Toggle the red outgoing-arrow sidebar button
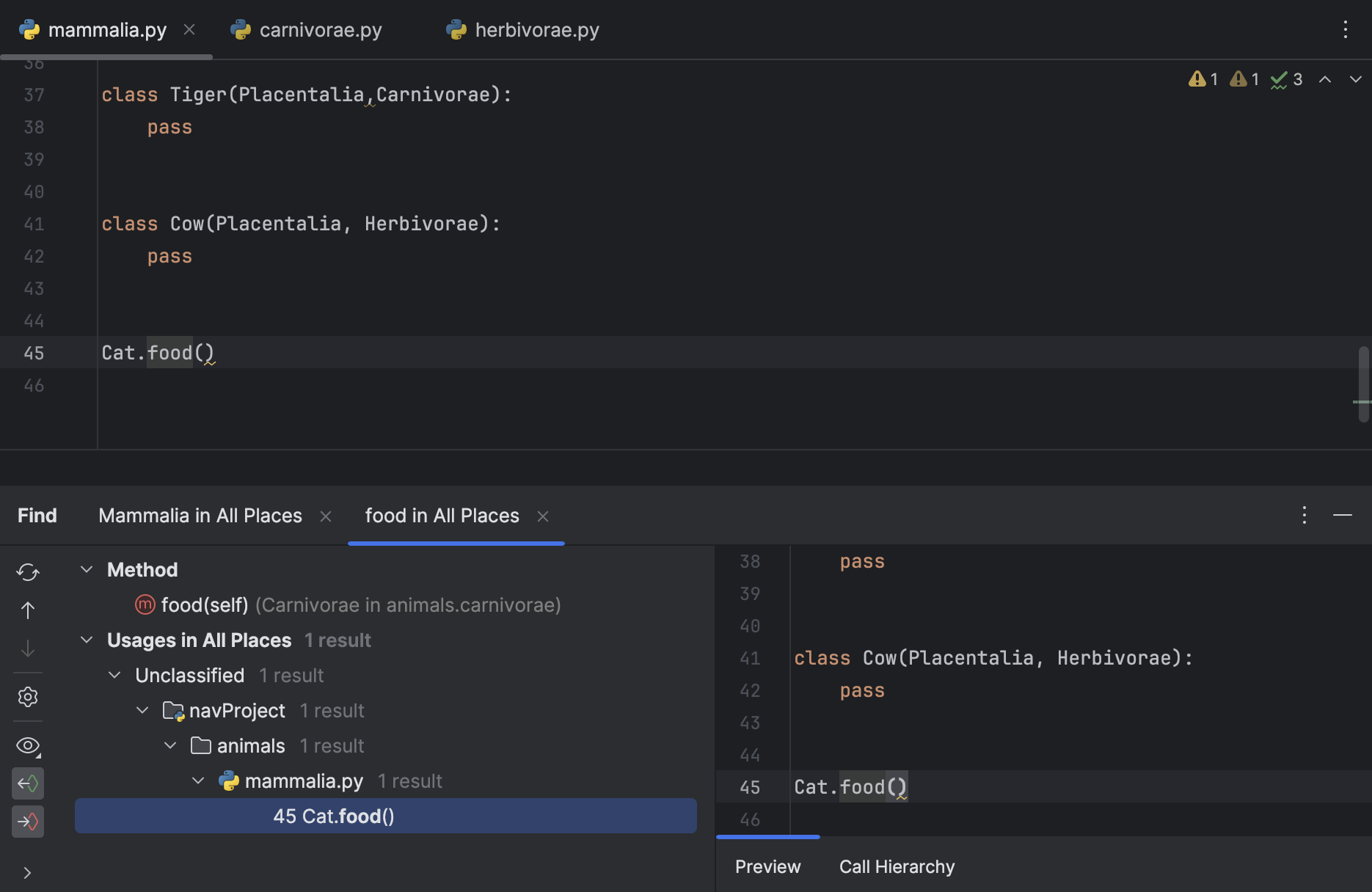Image resolution: width=1372 pixels, height=892 pixels. click(x=28, y=822)
